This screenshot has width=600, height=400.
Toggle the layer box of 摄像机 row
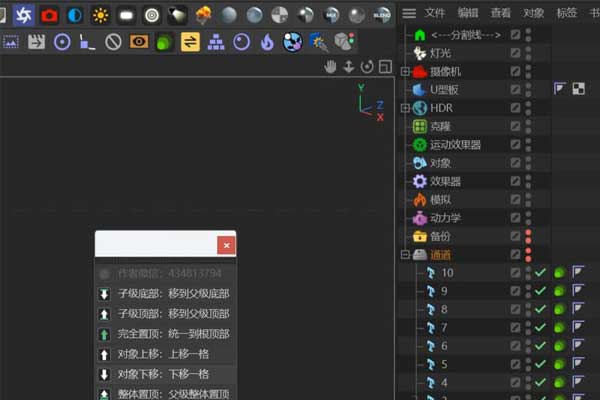pyautogui.click(x=515, y=71)
